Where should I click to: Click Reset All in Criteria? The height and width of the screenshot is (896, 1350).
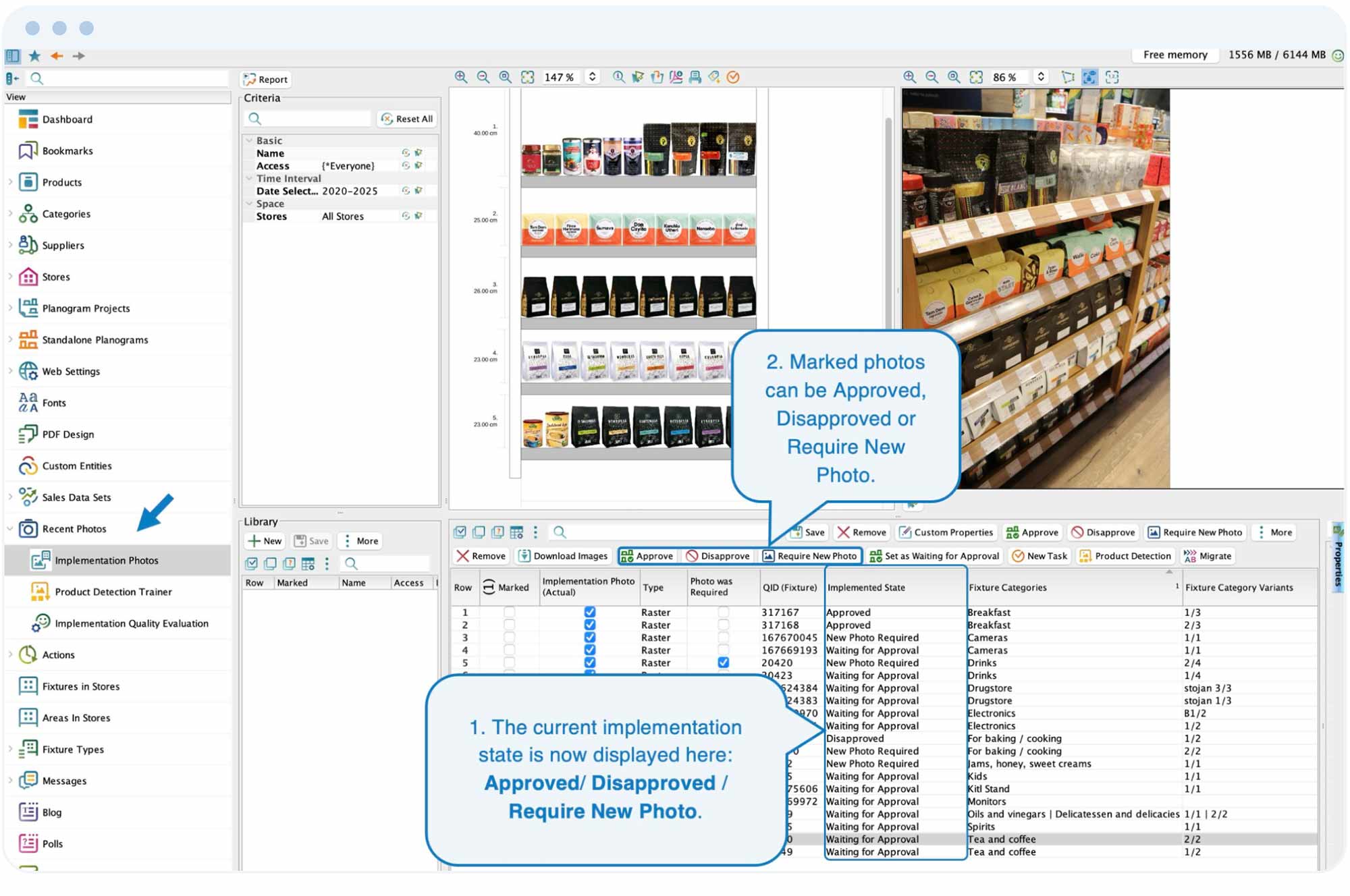pos(407,119)
